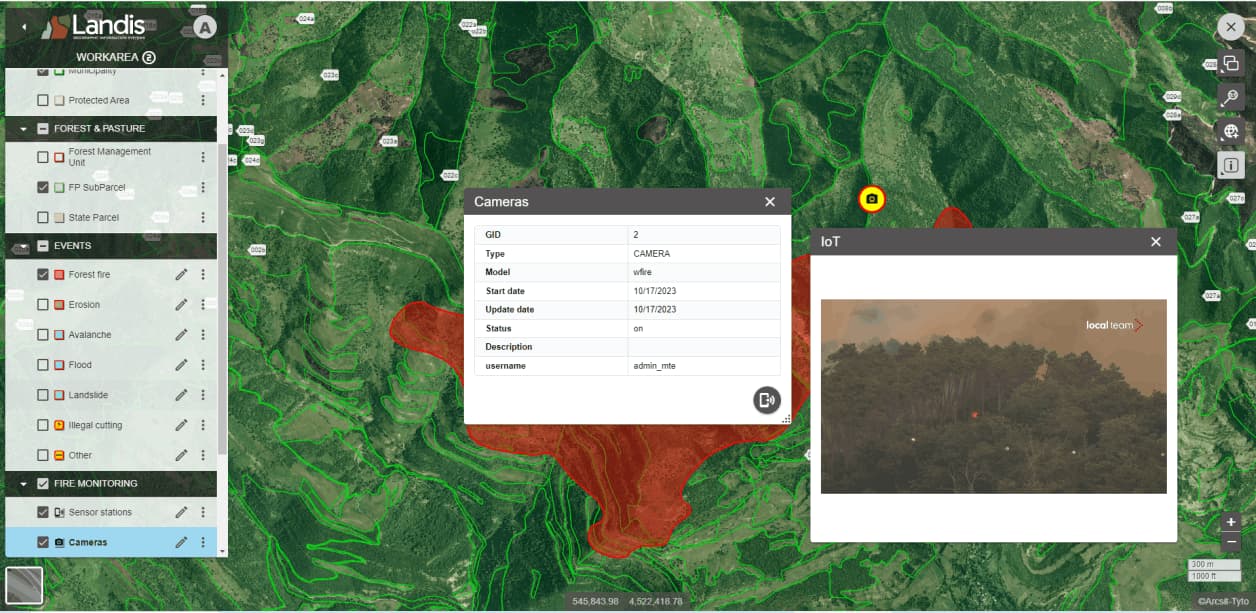The width and height of the screenshot is (1256, 613).
Task: Close the IoT camera feed panel
Action: (1156, 242)
